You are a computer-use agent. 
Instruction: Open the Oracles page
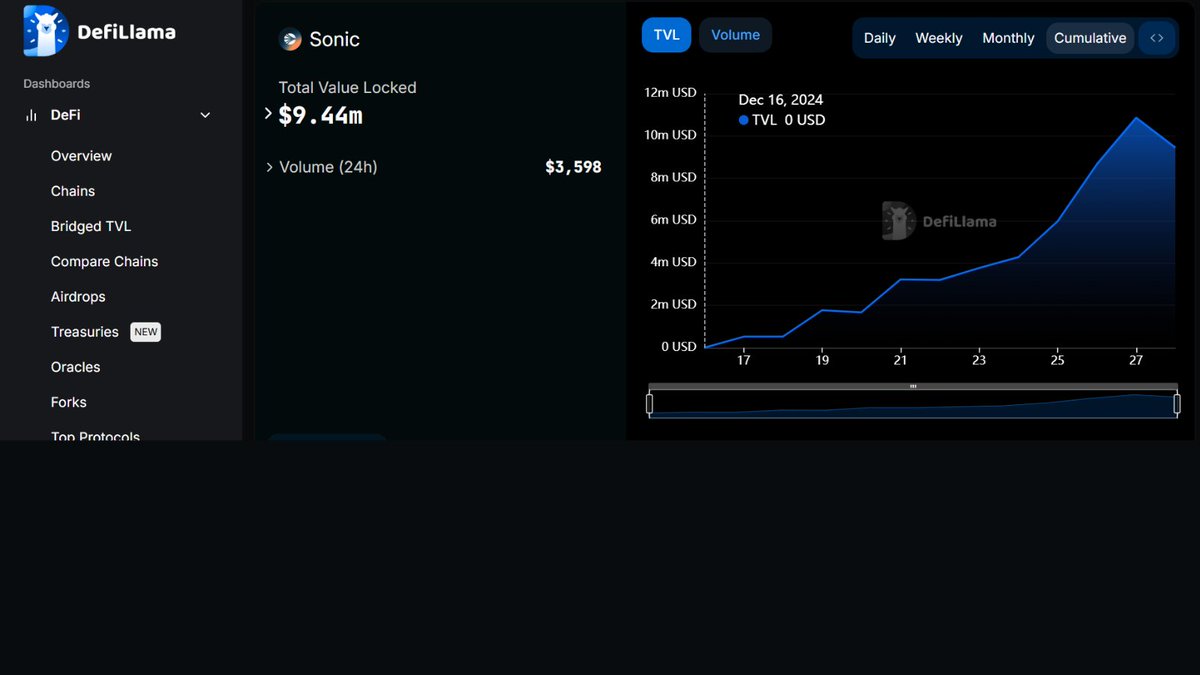[76, 367]
